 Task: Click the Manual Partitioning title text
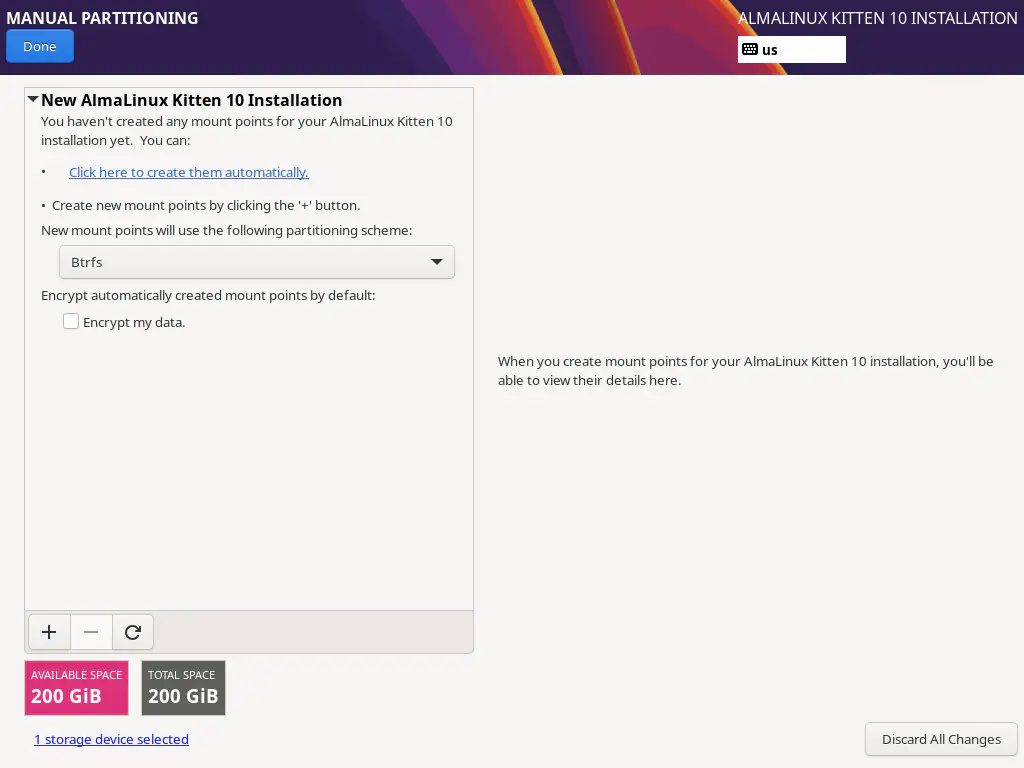point(102,18)
